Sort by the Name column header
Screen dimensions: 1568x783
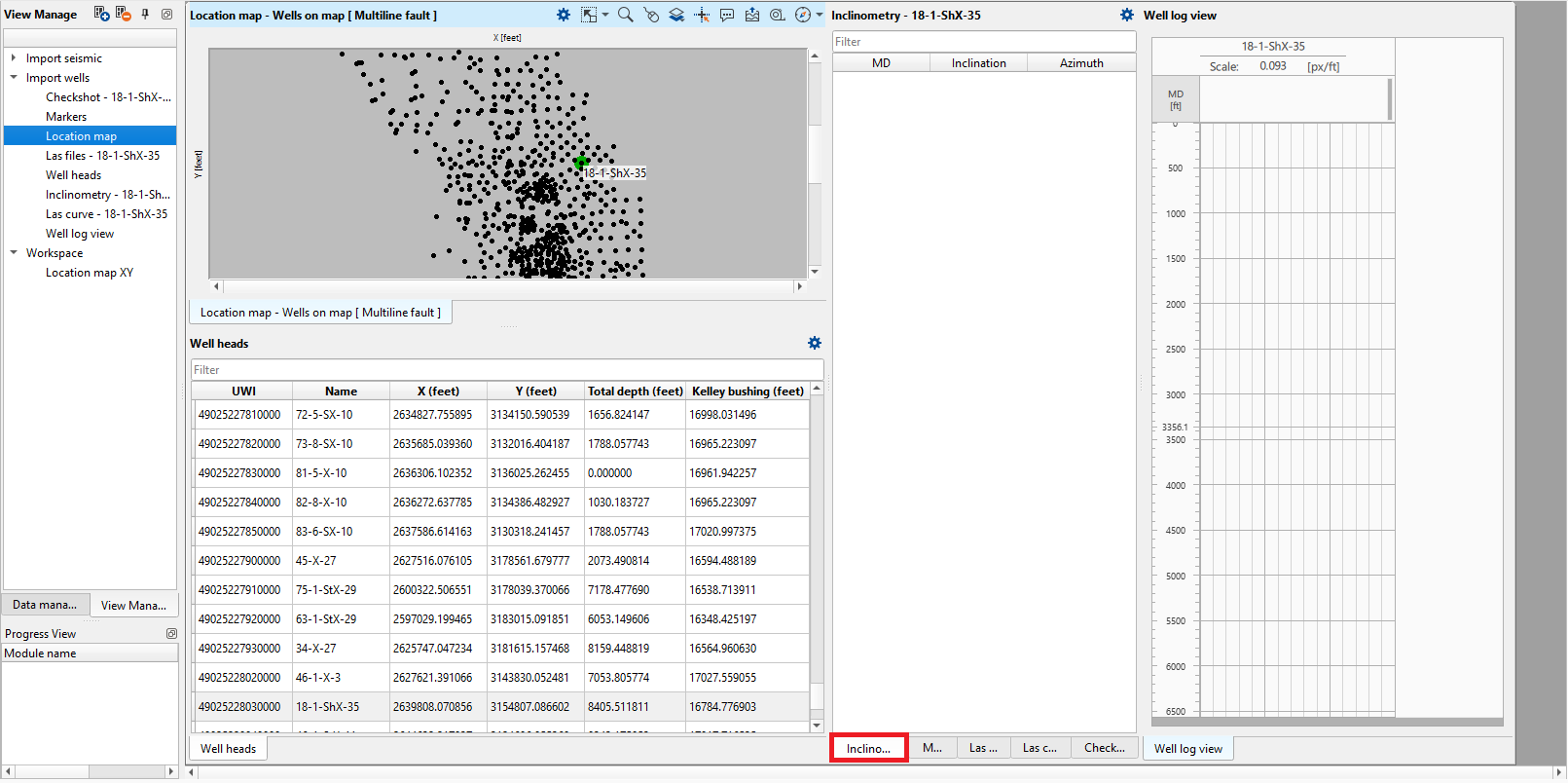coord(341,391)
